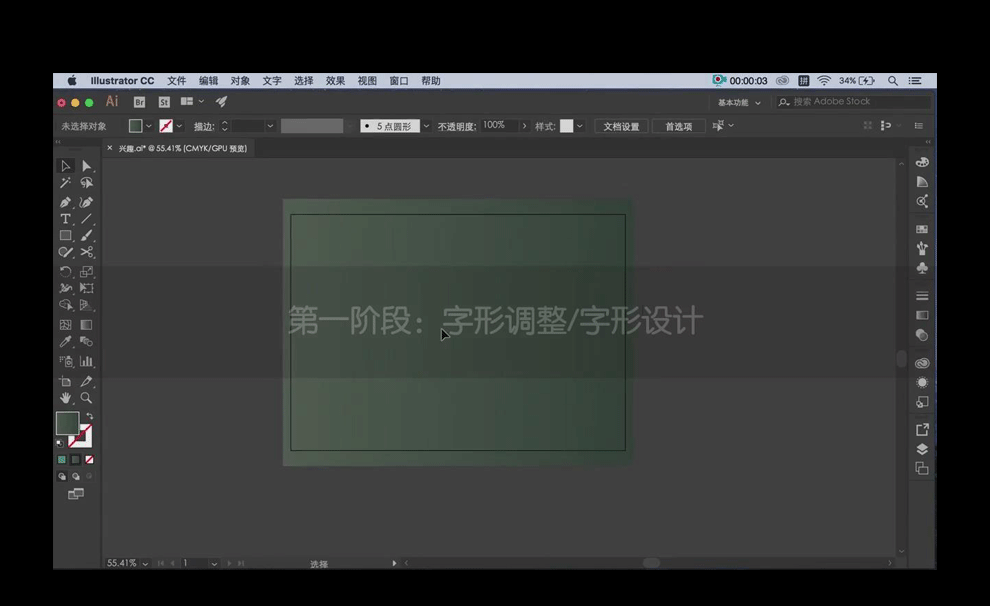Set fill mode to solid Color

tap(62, 460)
